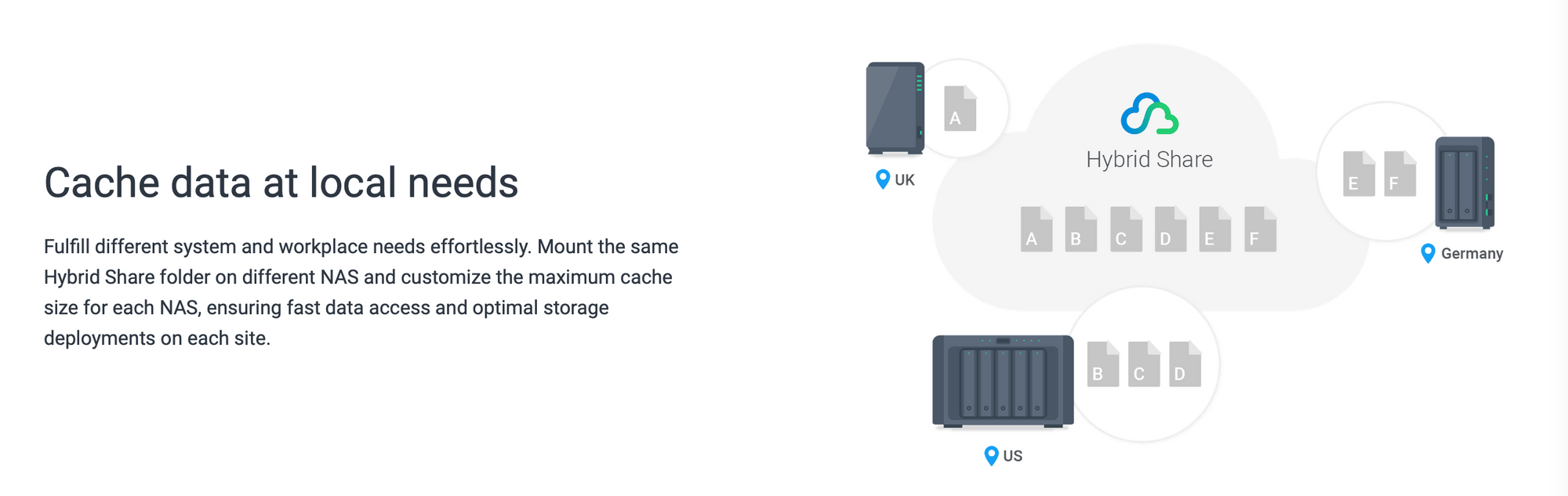Click the Germany location pin
The image size is (1568, 496).
[1428, 253]
